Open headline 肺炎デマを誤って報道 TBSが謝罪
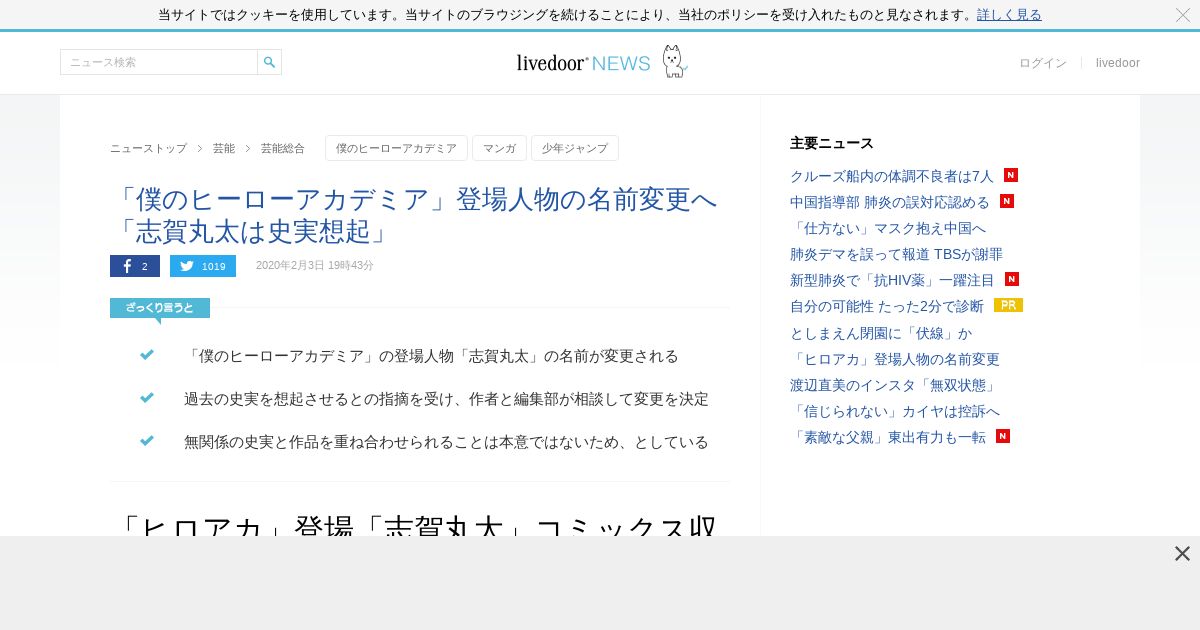The width and height of the screenshot is (1200, 630). point(896,254)
